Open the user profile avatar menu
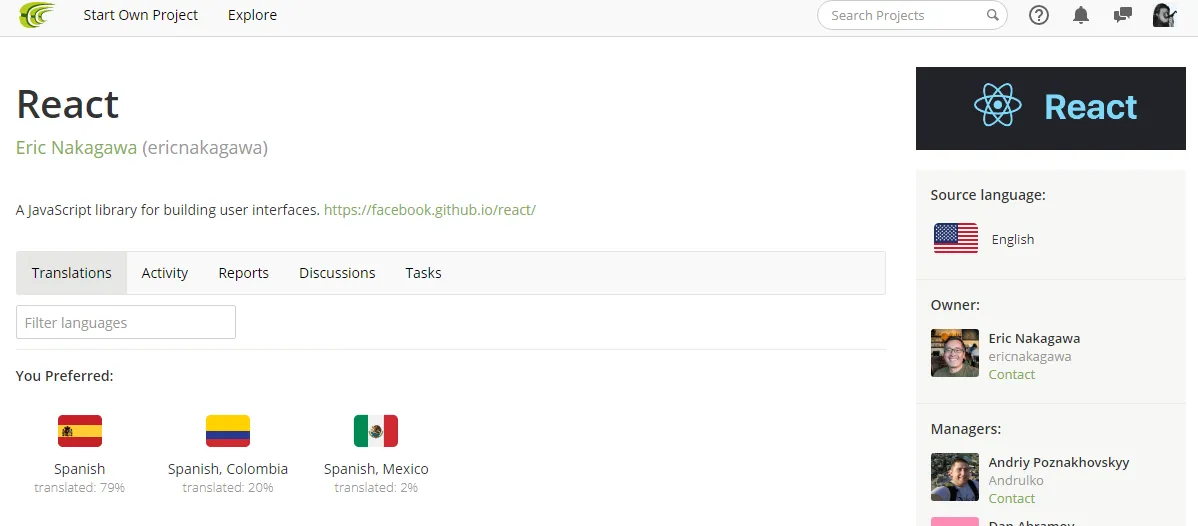This screenshot has width=1198, height=526. pos(1164,15)
